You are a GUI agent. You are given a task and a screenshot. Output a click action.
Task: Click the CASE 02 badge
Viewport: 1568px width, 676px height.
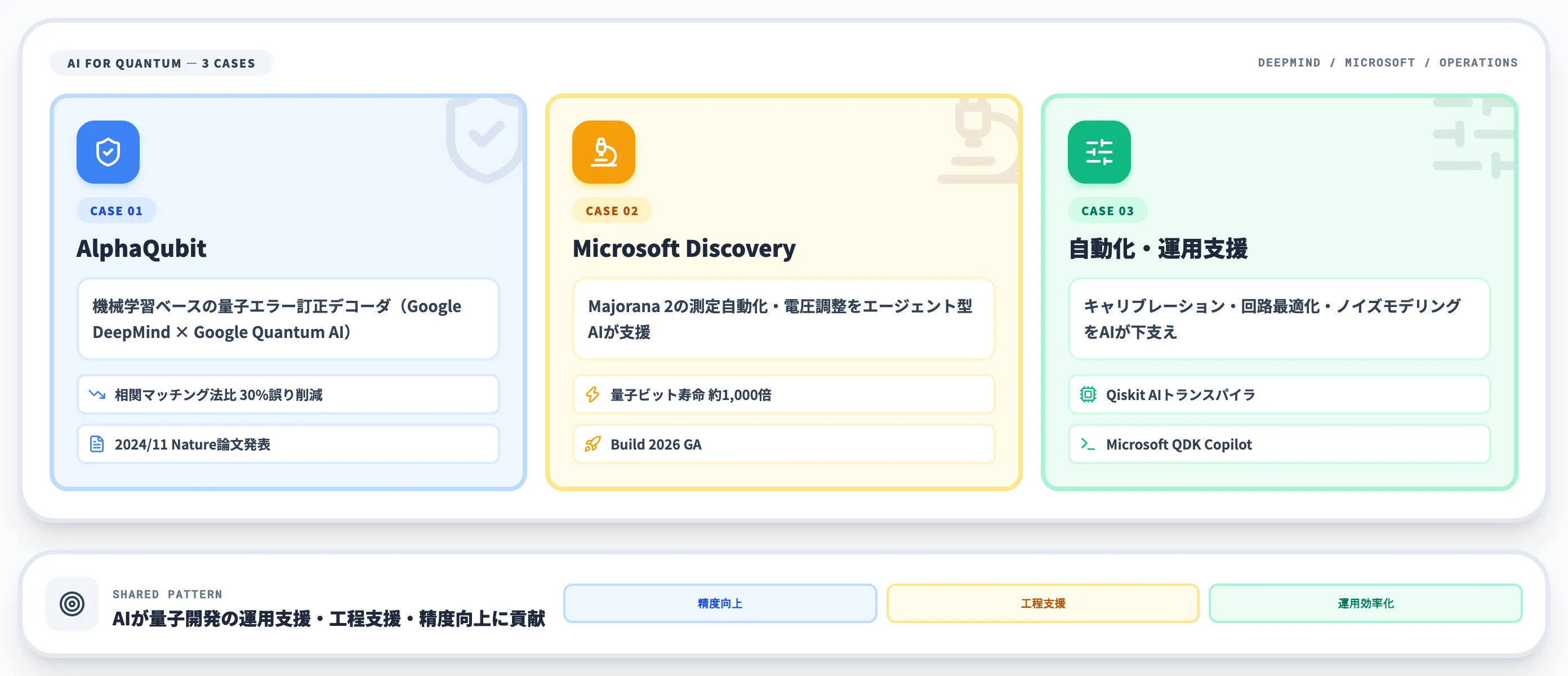tap(612, 211)
